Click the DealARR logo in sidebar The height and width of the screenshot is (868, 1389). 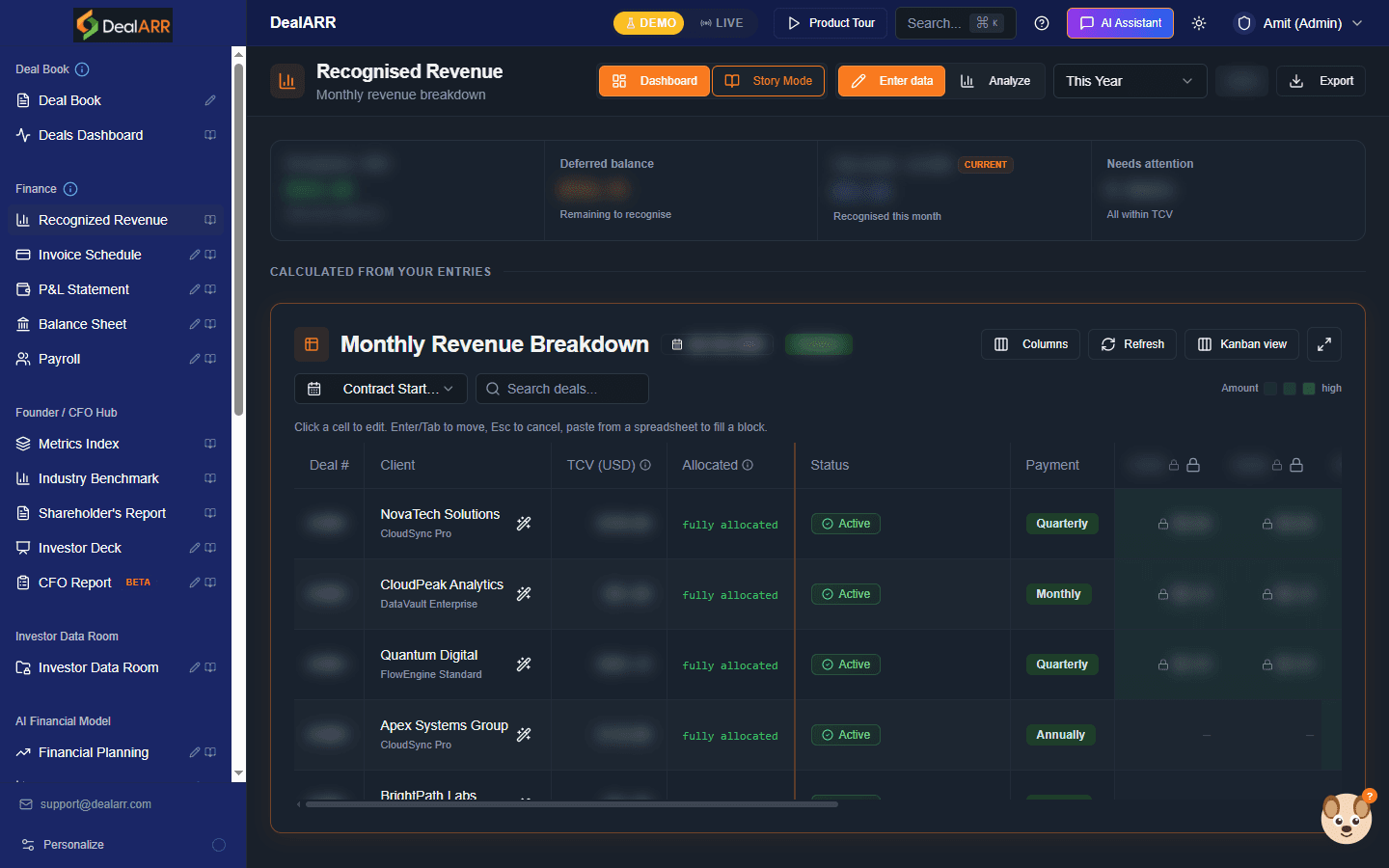(x=123, y=24)
